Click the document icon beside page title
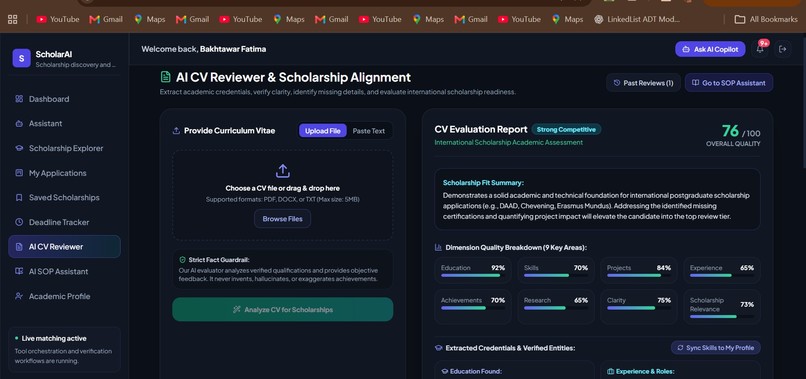This screenshot has width=806, height=379. point(165,77)
